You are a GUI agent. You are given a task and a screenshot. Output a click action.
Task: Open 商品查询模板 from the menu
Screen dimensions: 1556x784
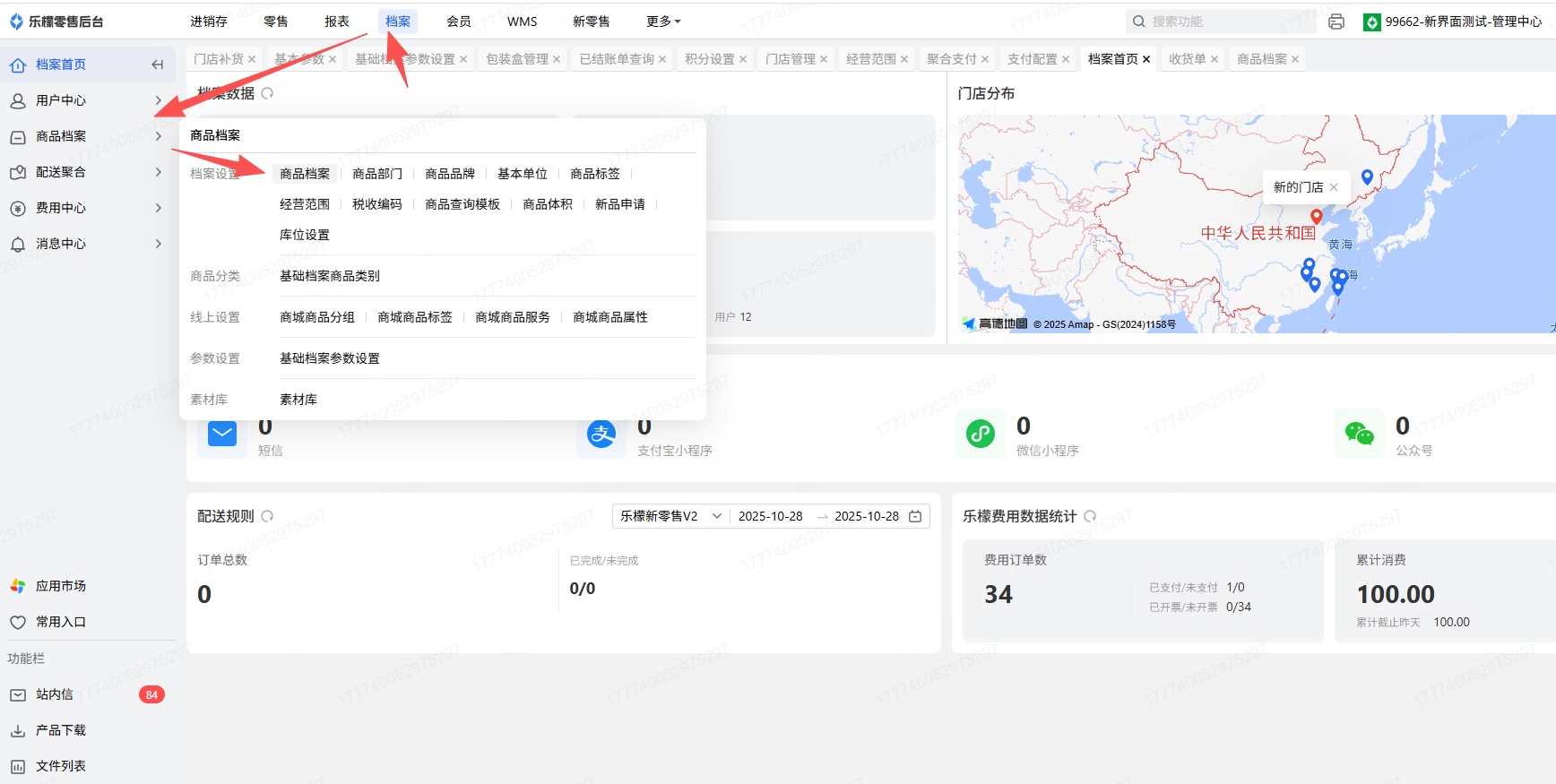click(x=462, y=204)
